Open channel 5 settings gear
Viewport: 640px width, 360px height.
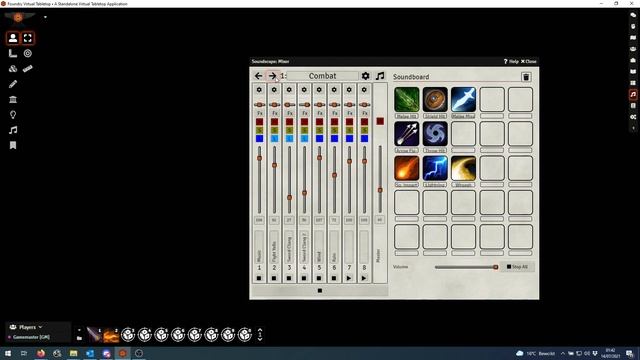pyautogui.click(x=319, y=90)
